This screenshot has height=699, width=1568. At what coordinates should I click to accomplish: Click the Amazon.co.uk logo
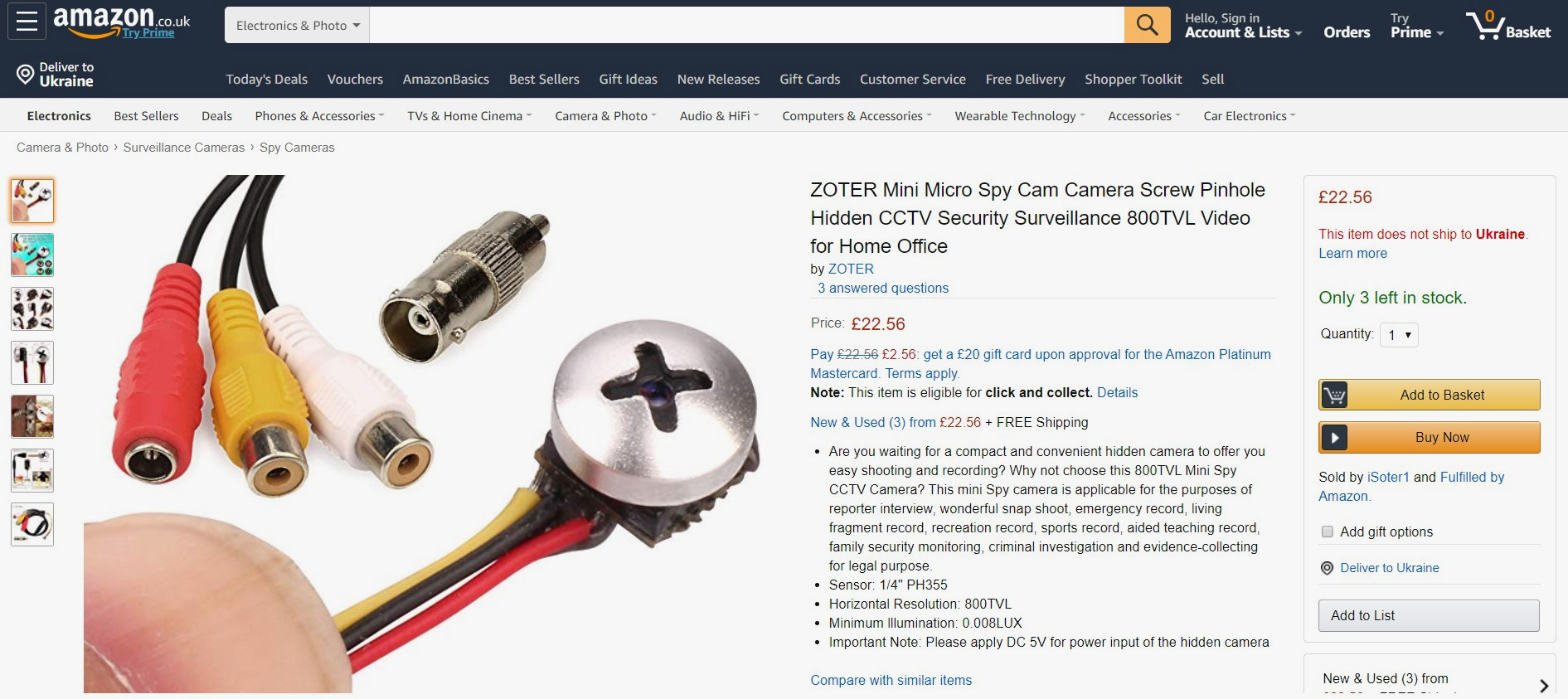point(122,22)
